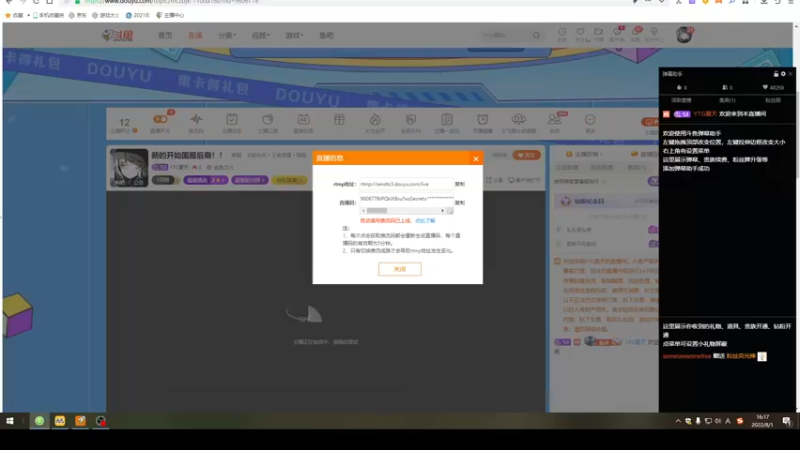Open the More ellipsis icon
The height and width of the screenshot is (450, 800).
tap(590, 120)
